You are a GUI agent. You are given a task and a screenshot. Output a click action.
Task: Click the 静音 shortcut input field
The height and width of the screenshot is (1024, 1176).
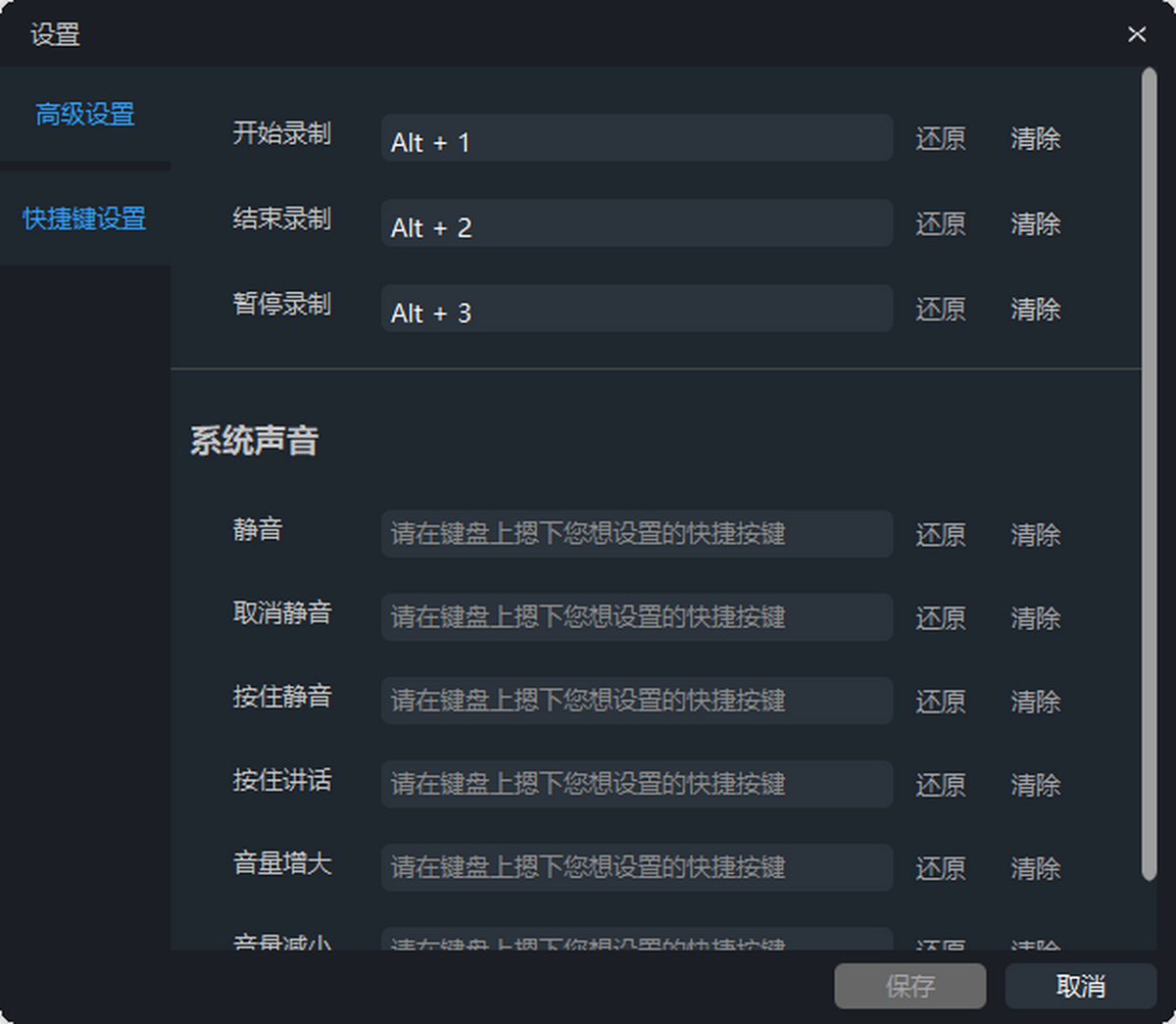(636, 534)
